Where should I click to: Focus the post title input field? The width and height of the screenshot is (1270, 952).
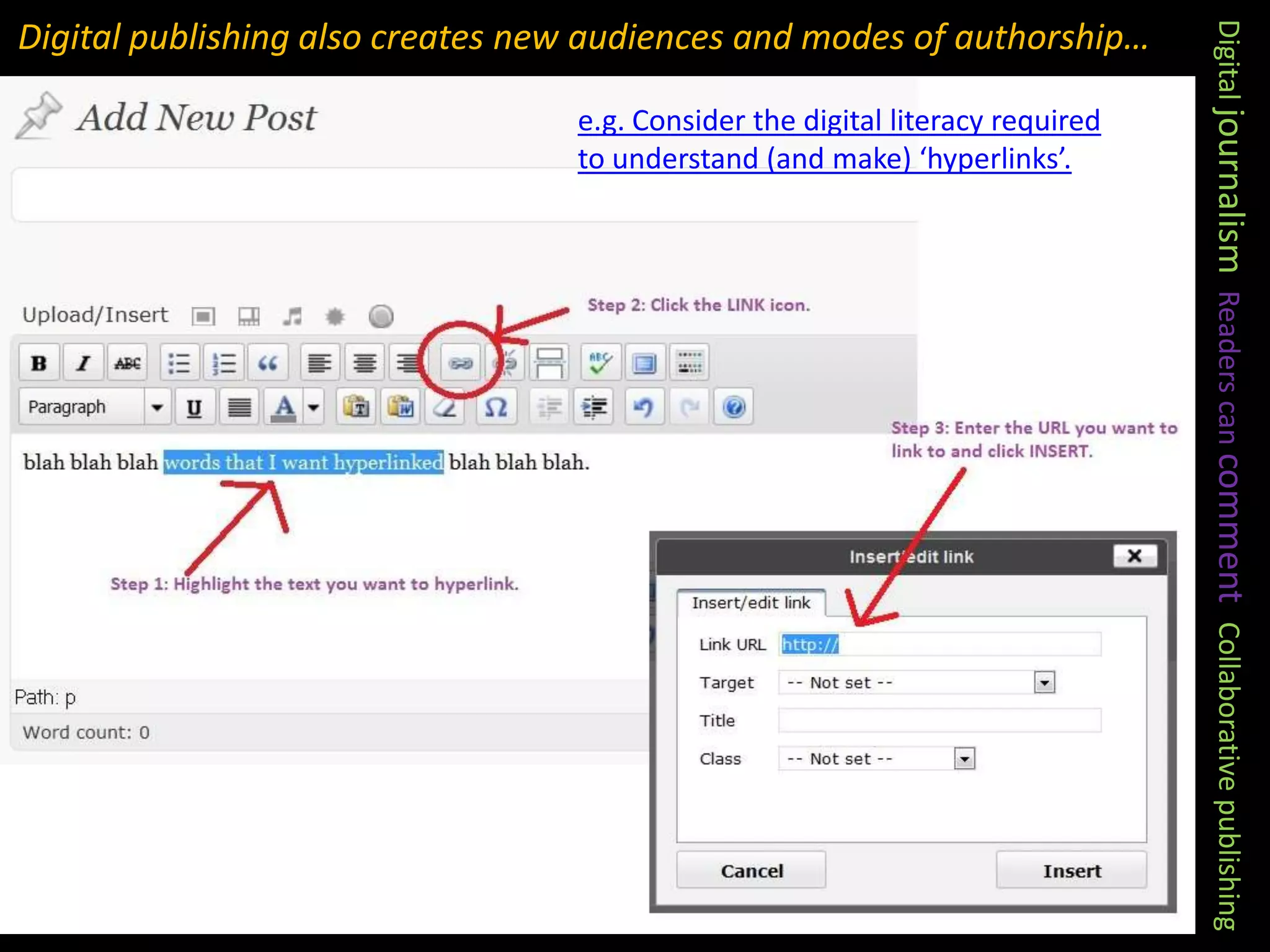[465, 195]
